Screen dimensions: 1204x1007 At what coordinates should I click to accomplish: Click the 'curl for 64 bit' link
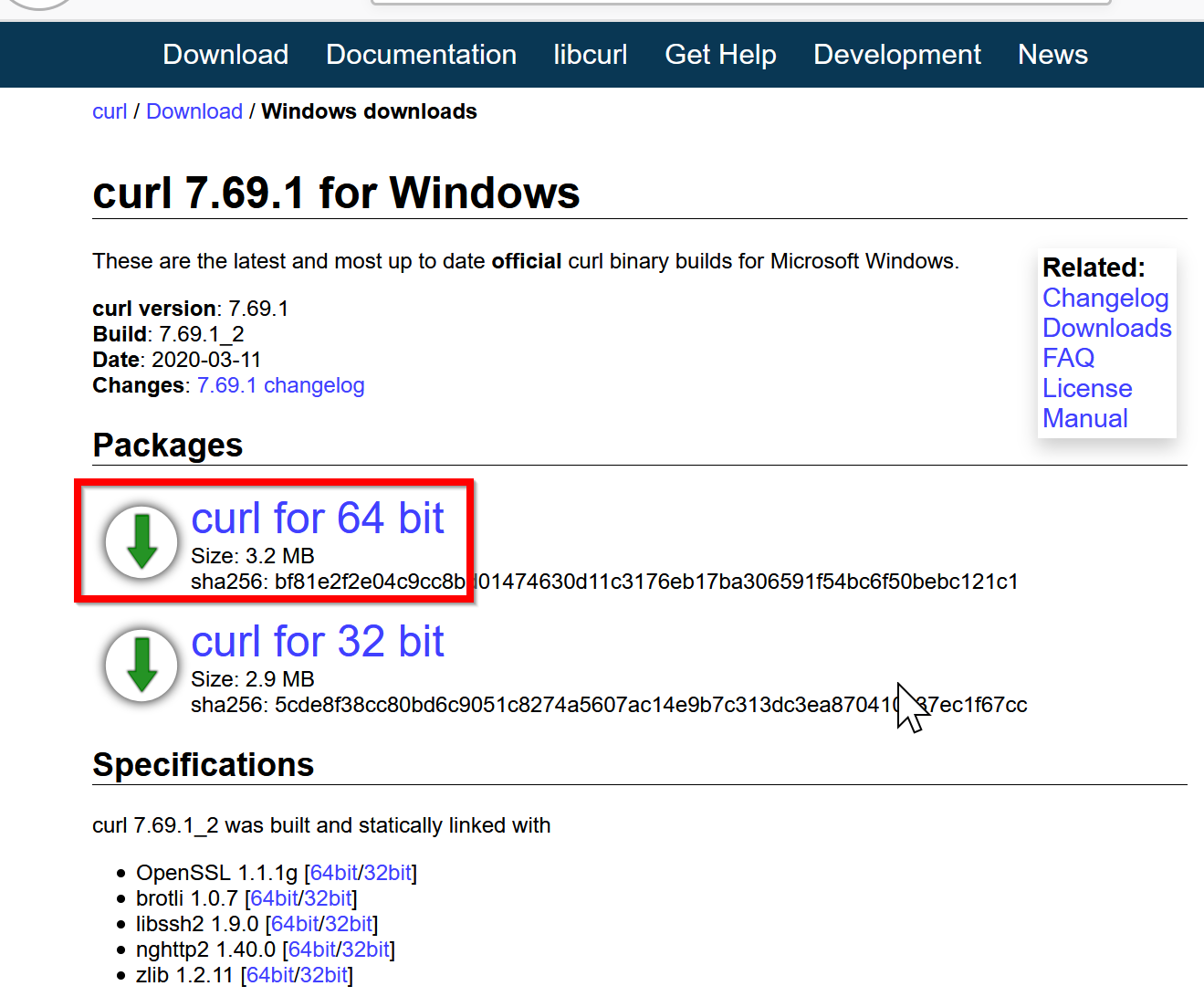[x=318, y=518]
